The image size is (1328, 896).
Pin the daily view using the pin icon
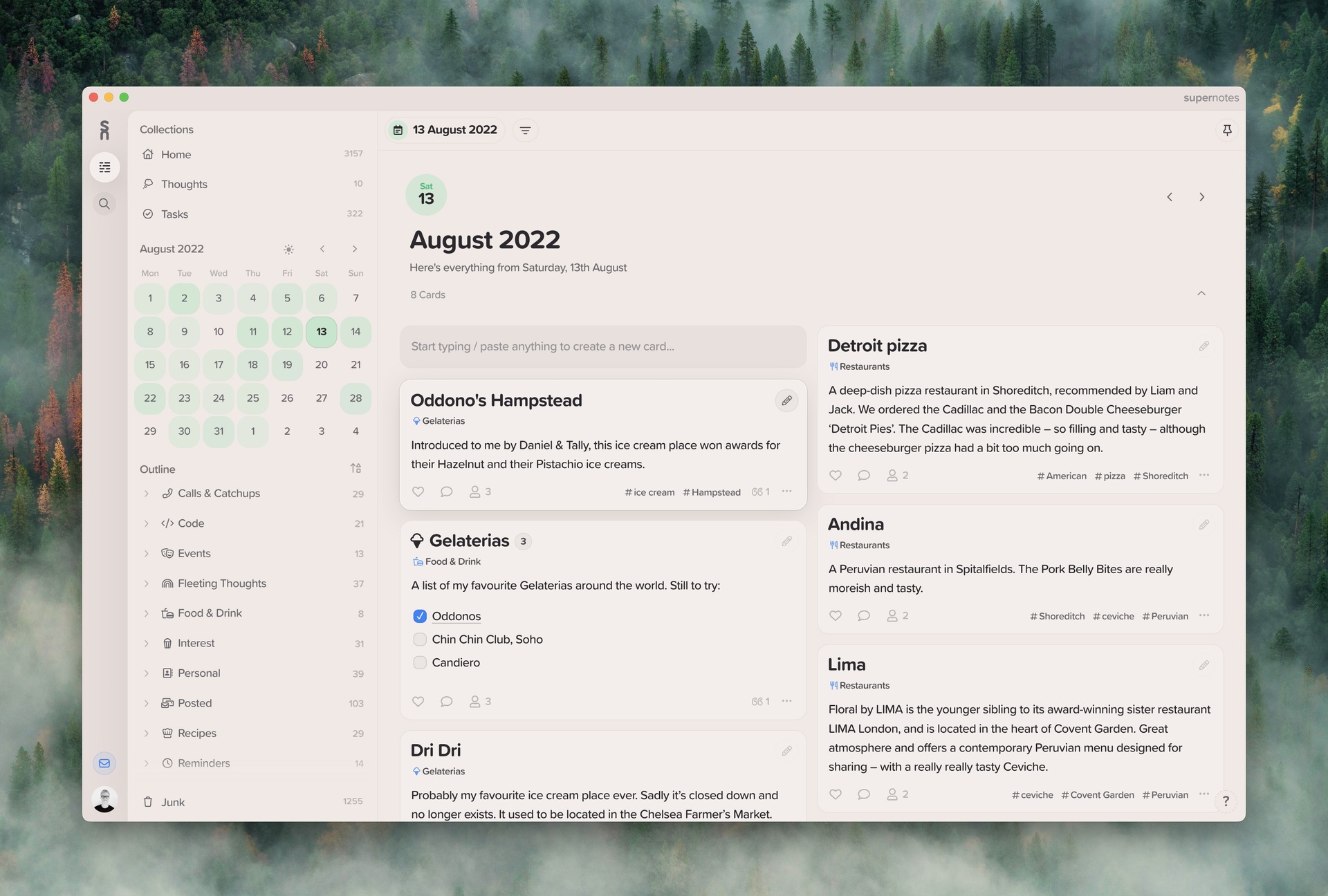tap(1227, 130)
